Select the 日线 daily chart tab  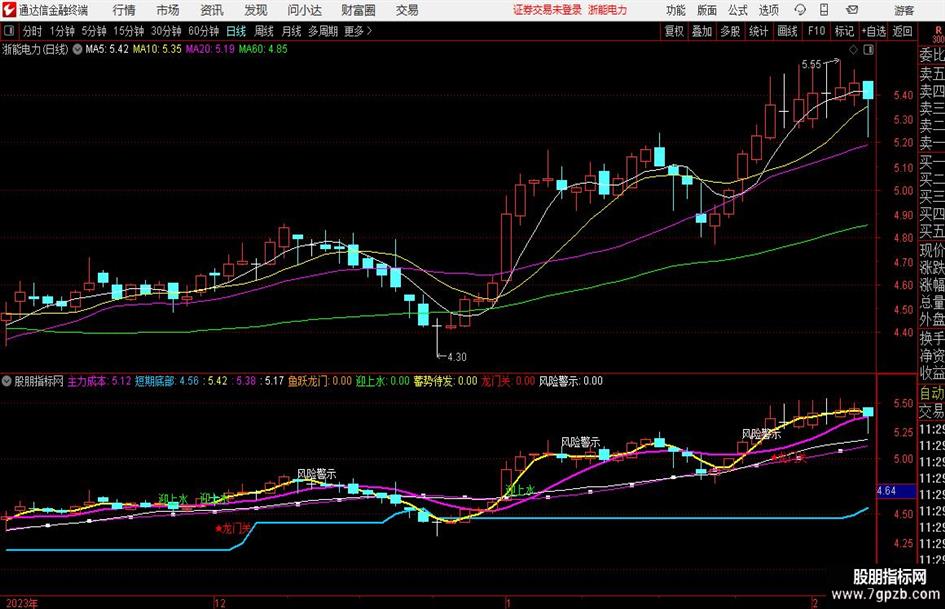pyautogui.click(x=236, y=31)
